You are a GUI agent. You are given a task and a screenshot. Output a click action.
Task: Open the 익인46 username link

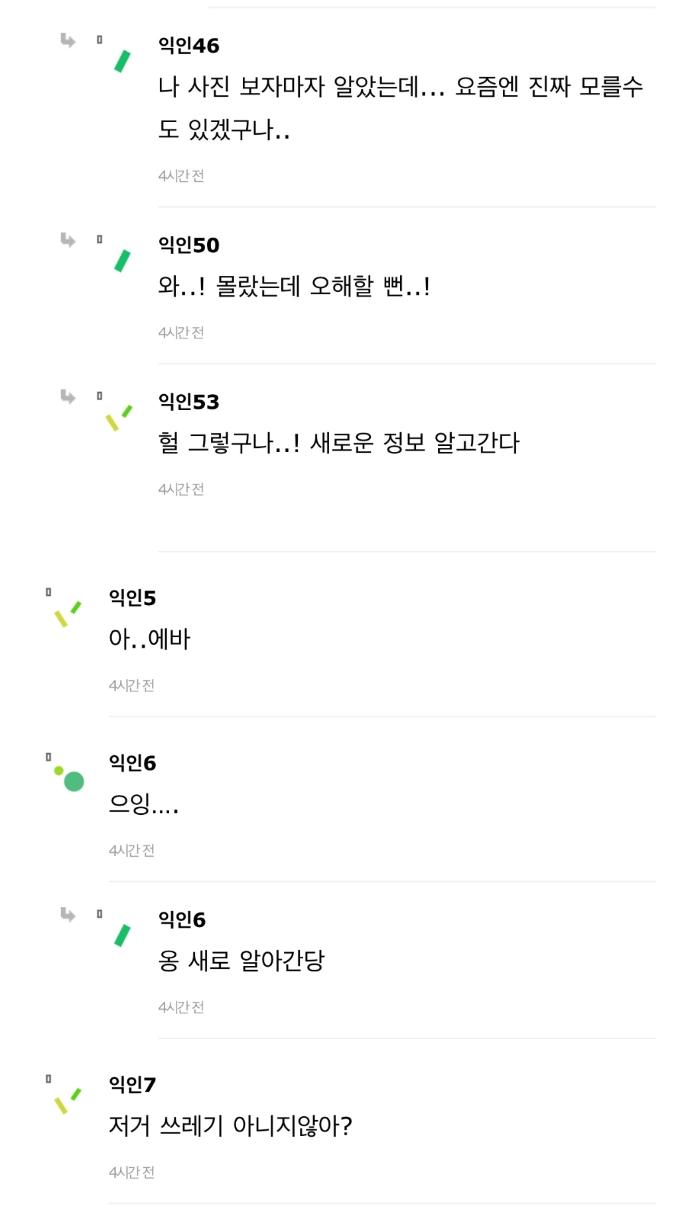189,46
